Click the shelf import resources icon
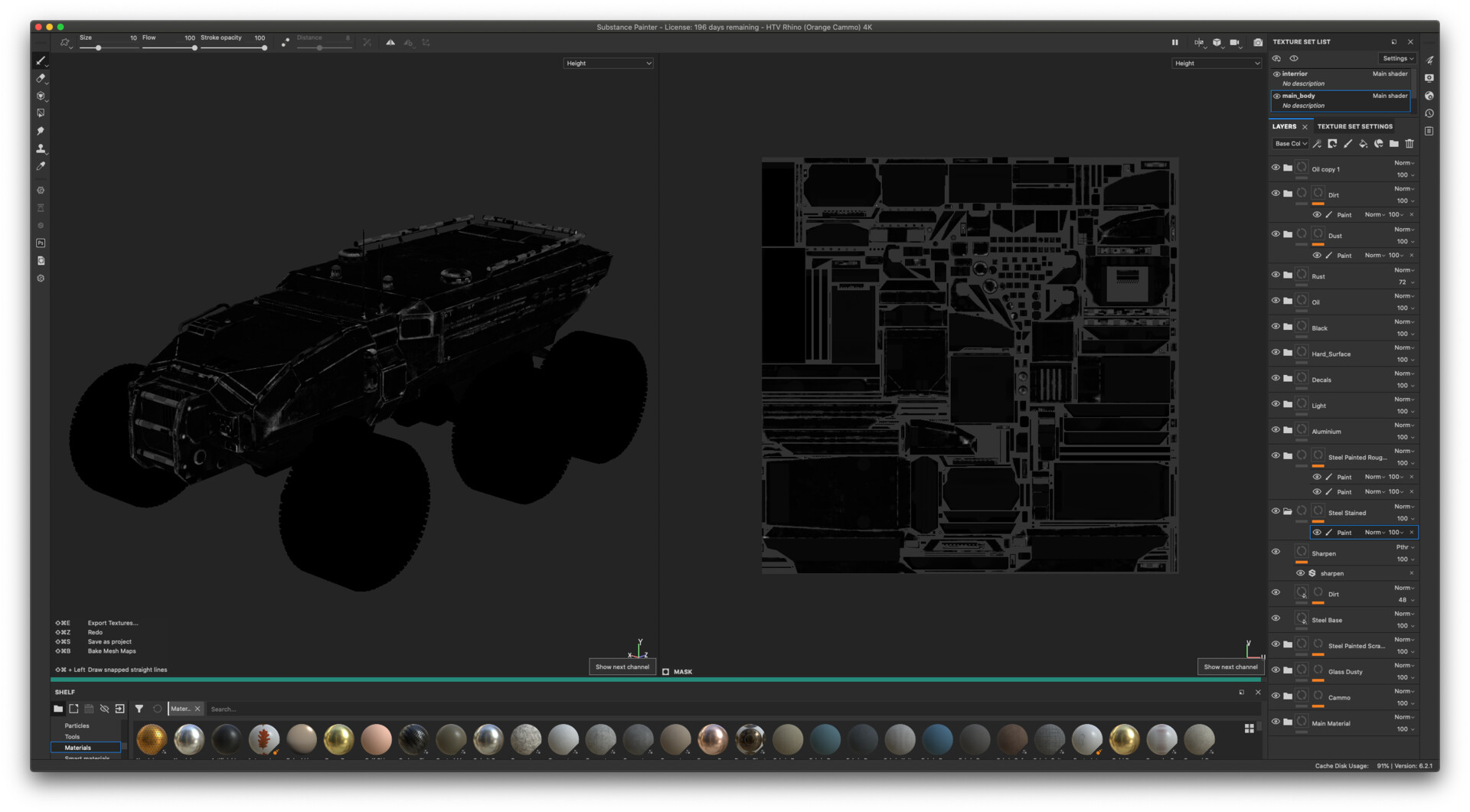Viewport: 1470px width, 812px height. coord(119,709)
